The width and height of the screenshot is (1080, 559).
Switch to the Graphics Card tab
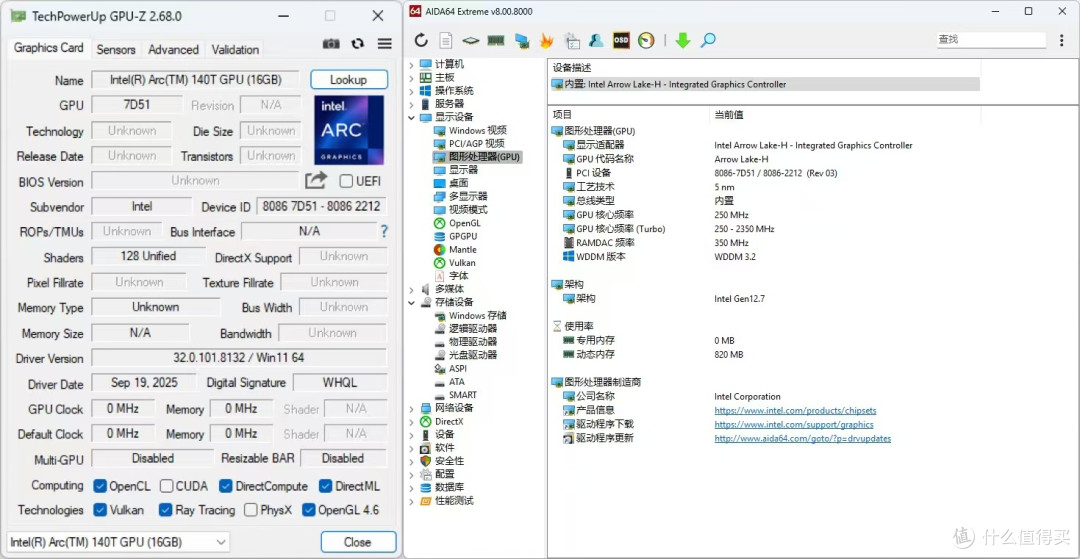tap(49, 48)
